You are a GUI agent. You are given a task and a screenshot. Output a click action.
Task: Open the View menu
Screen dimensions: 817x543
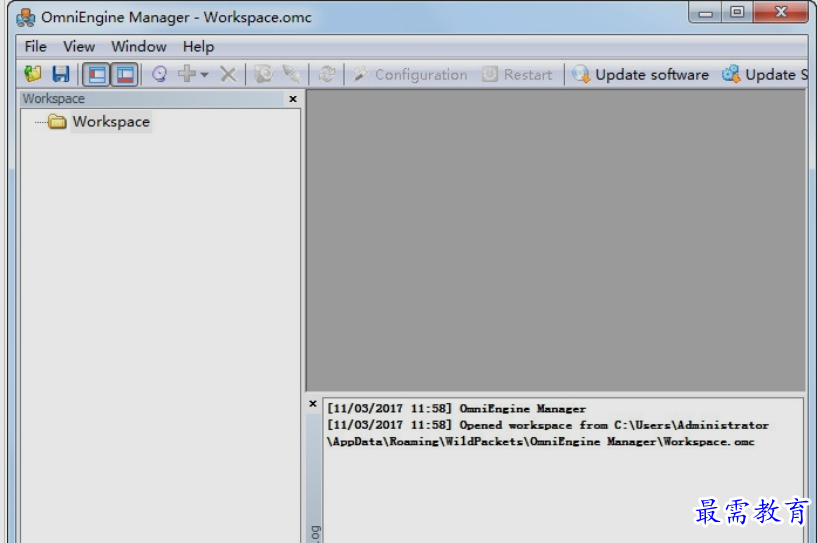(x=79, y=46)
